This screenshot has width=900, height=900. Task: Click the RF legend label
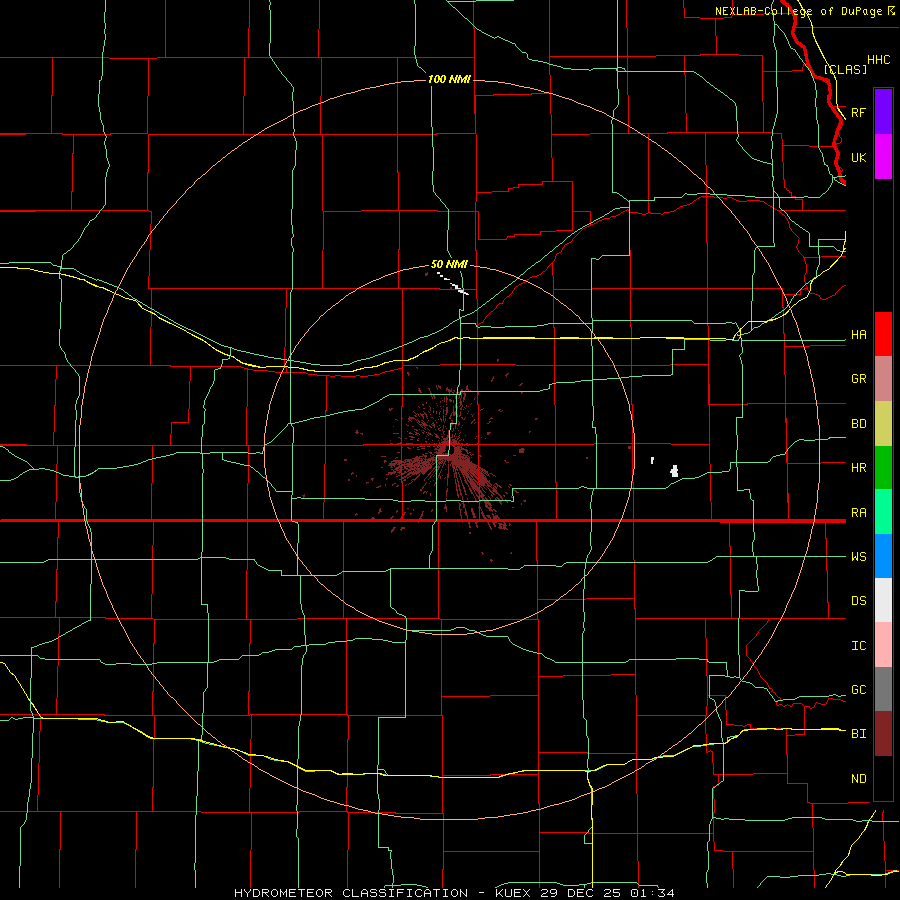coord(859,112)
